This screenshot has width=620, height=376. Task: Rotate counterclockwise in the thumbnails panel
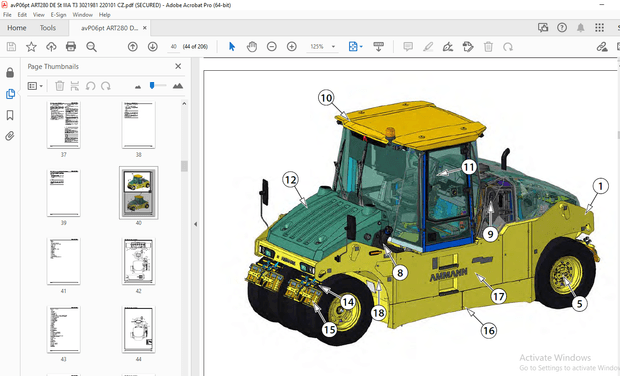91,86
